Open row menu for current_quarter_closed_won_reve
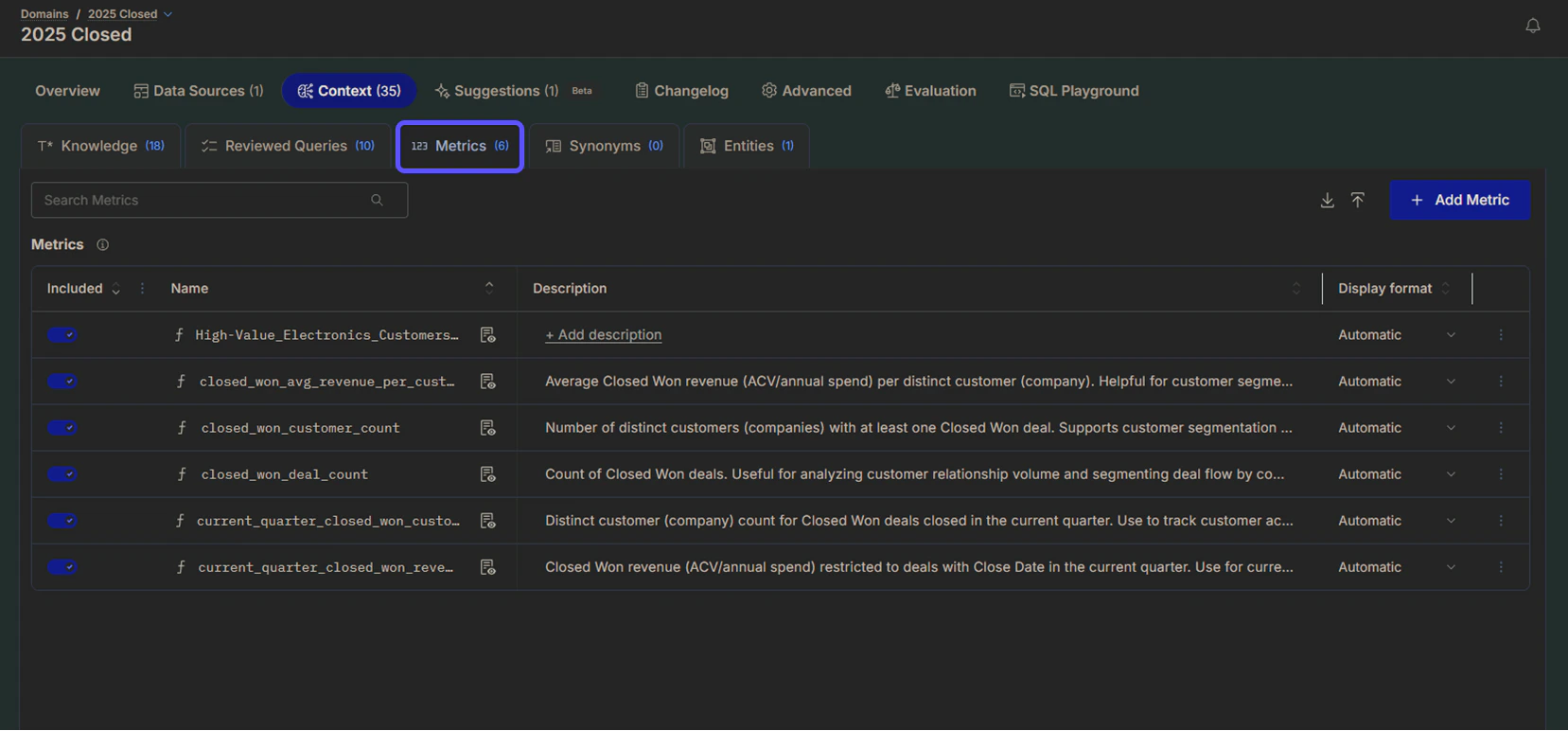This screenshot has height=731, width=1568. coord(1501,566)
